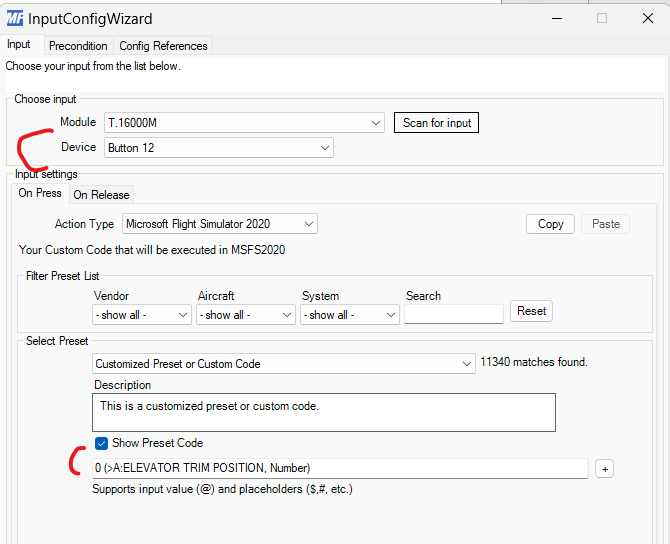Click into the Search text field
Screen dimensions: 670x544
click(453, 314)
